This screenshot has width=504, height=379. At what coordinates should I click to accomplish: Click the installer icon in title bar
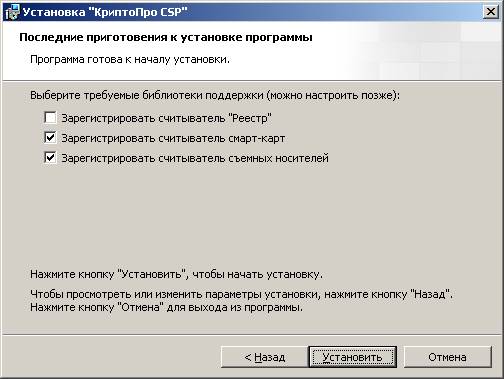tap(12, 12)
